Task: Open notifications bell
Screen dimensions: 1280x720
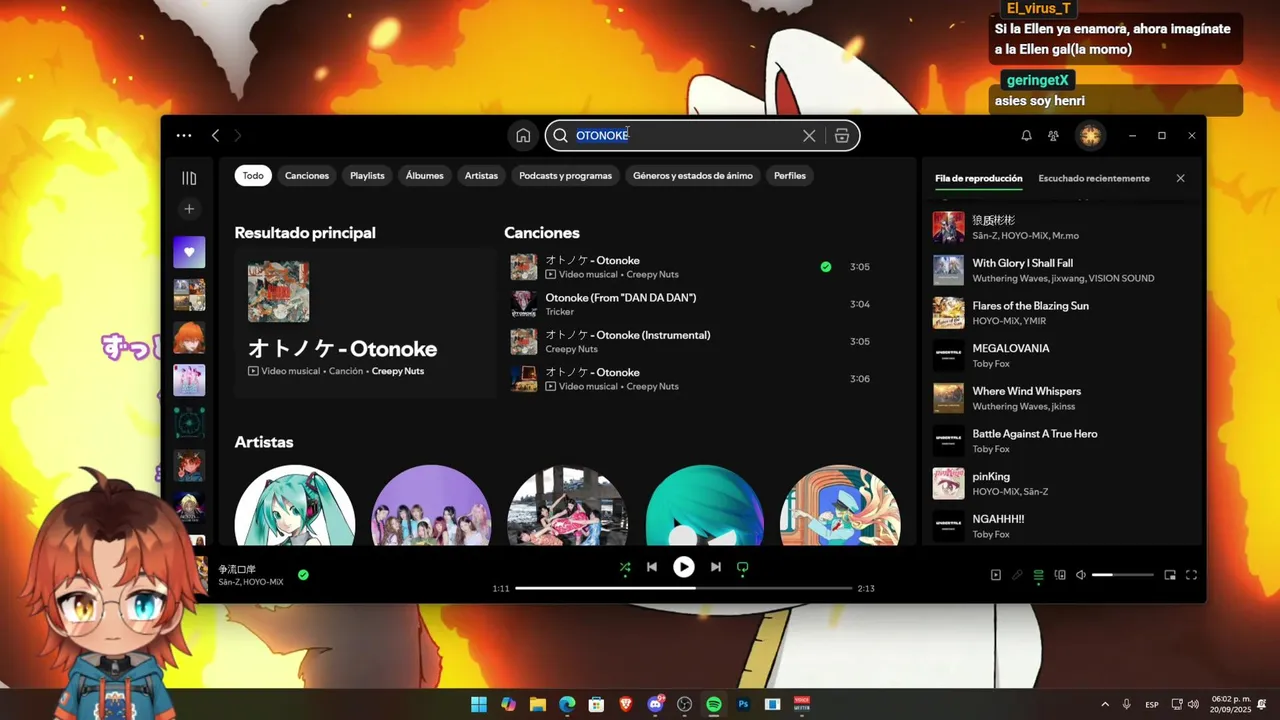Action: (1026, 136)
